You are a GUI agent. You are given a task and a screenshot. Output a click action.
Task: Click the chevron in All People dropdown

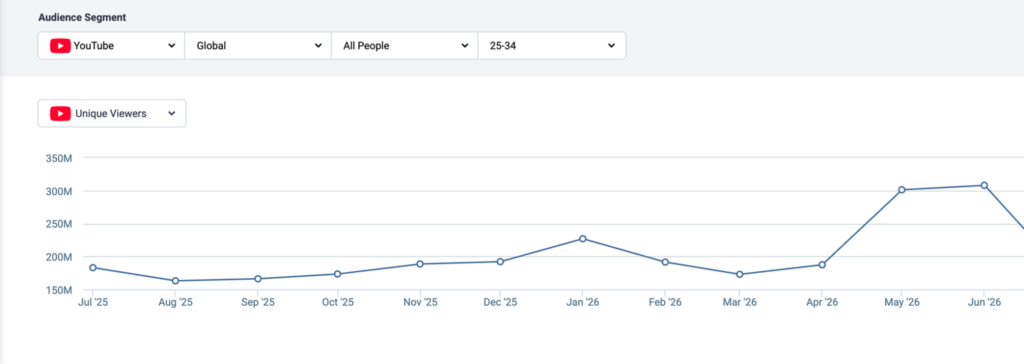coord(464,46)
